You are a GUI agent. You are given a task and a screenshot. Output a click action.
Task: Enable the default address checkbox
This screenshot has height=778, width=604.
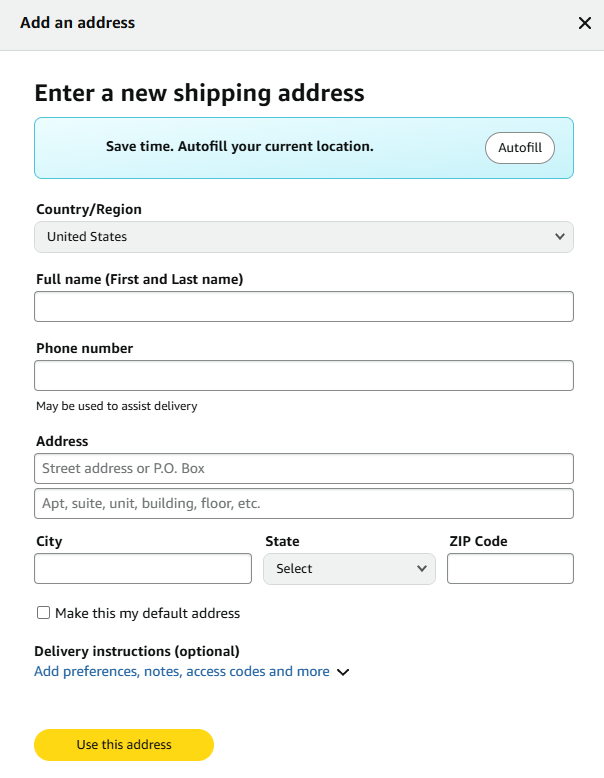[x=43, y=613]
